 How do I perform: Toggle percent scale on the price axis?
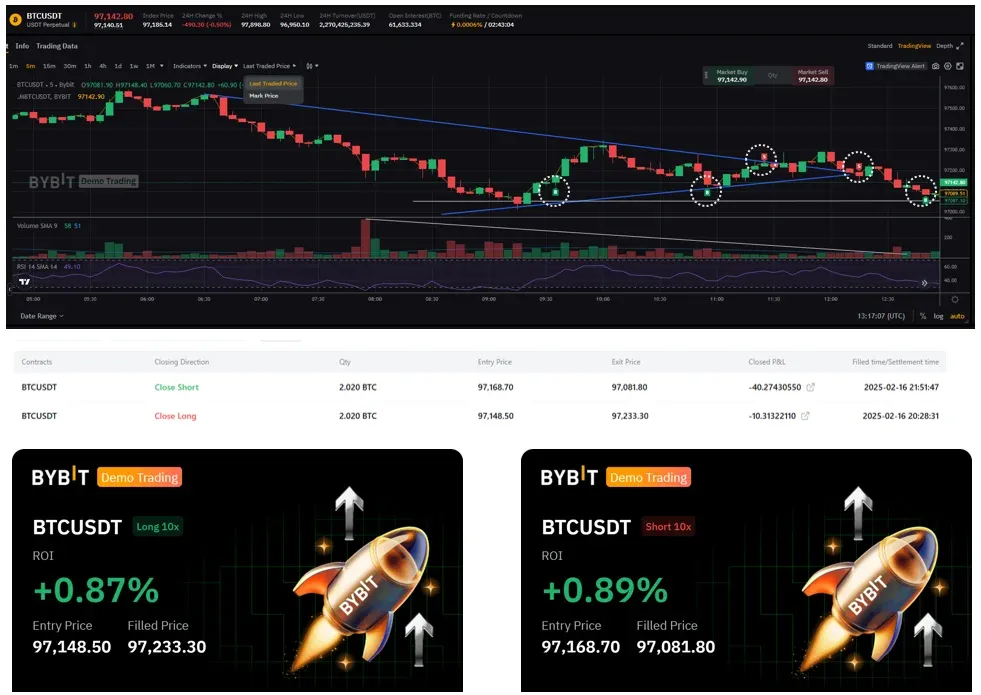pos(923,317)
